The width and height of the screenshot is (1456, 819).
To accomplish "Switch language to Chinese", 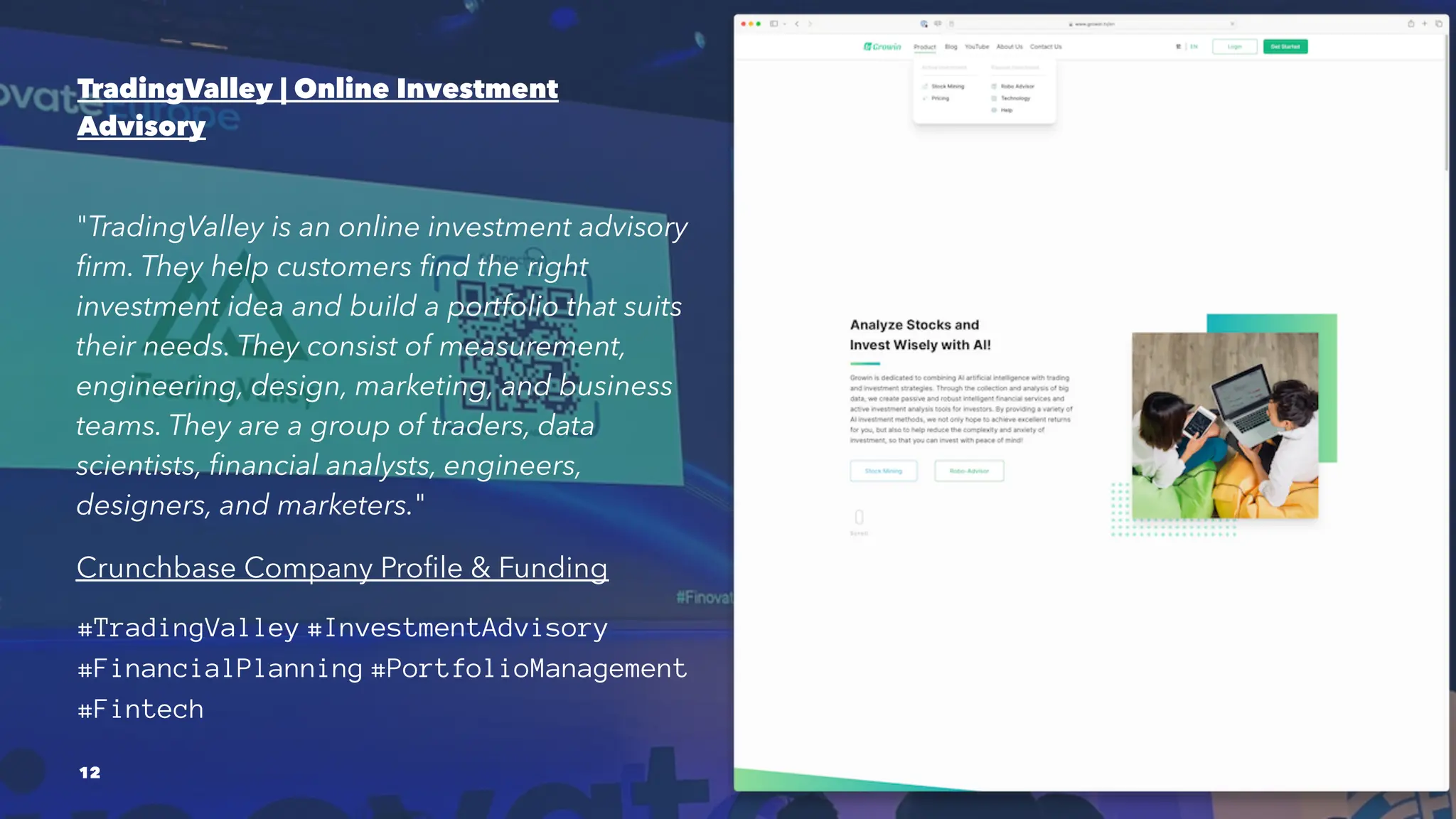I will point(1178,47).
